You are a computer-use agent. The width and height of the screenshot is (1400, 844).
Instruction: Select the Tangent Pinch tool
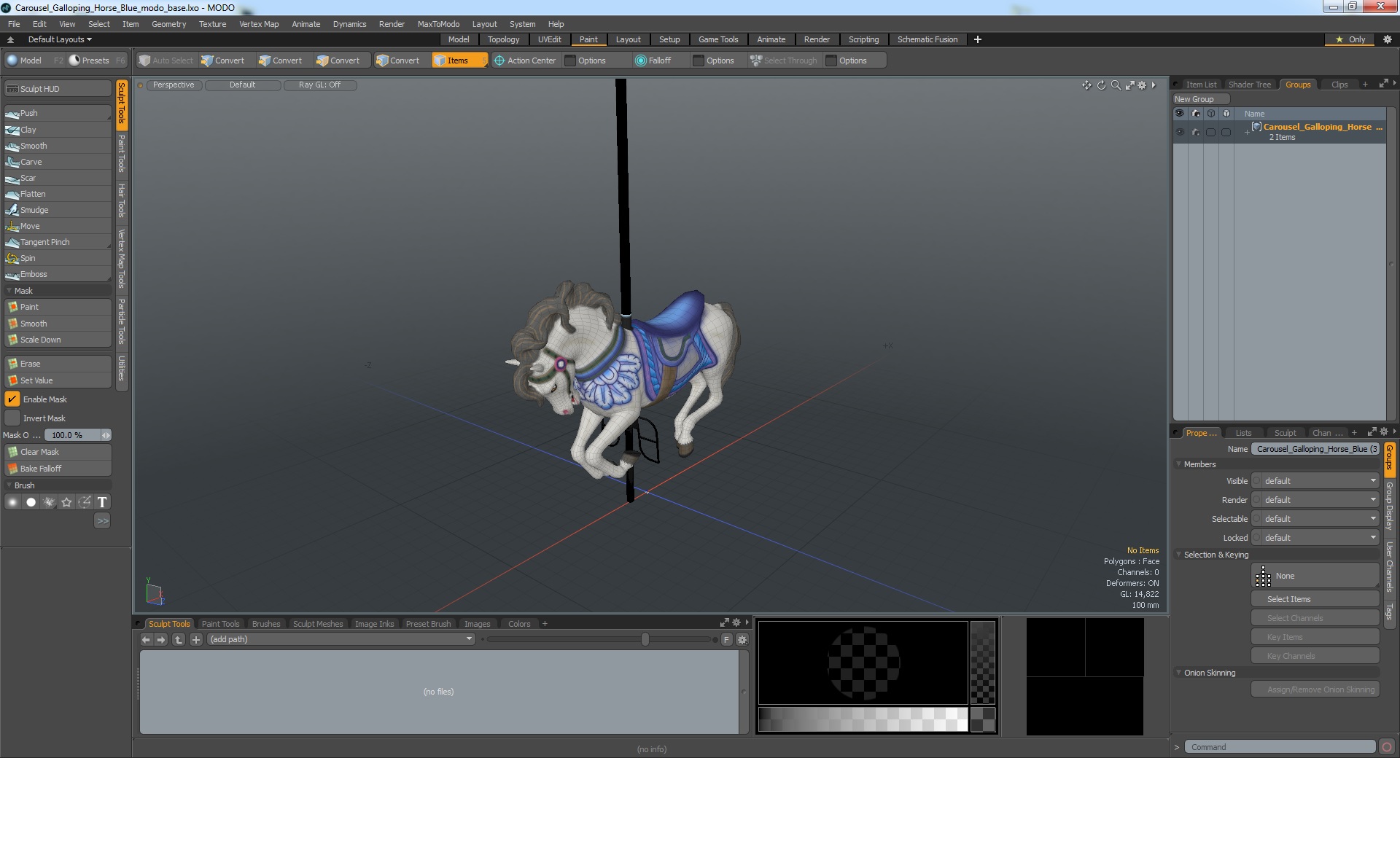tap(58, 242)
